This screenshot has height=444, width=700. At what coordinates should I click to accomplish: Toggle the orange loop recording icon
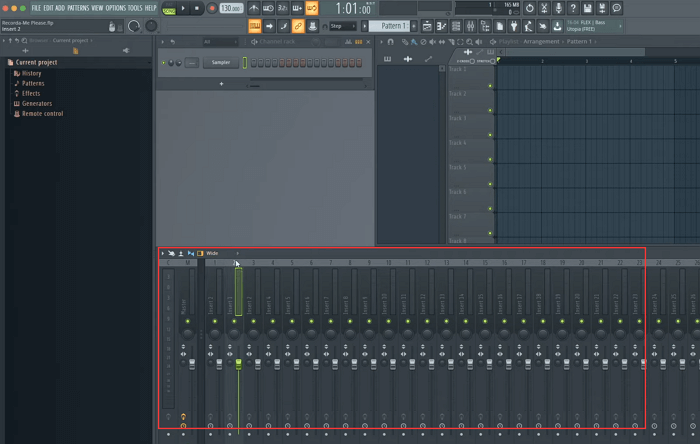(312, 8)
